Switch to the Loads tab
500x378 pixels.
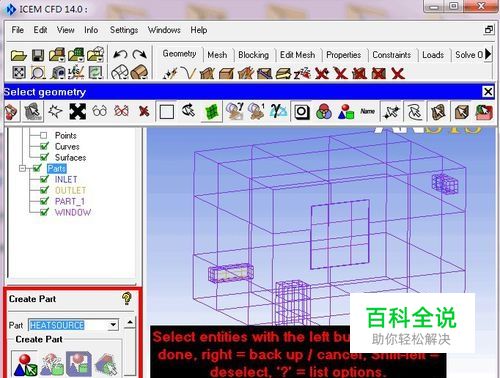433,55
